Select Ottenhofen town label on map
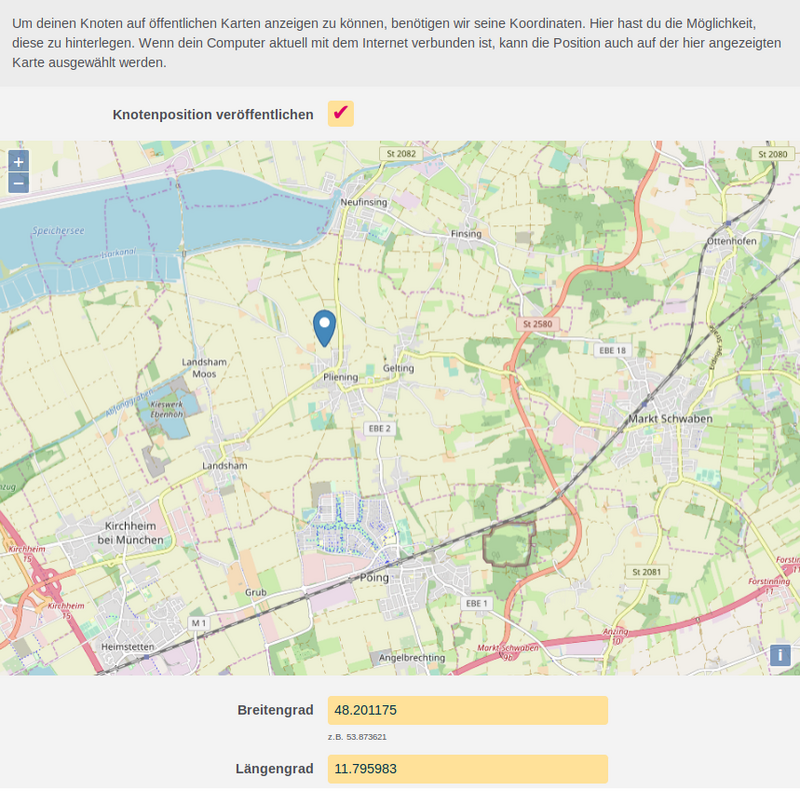The width and height of the screenshot is (800, 791). 730,241
